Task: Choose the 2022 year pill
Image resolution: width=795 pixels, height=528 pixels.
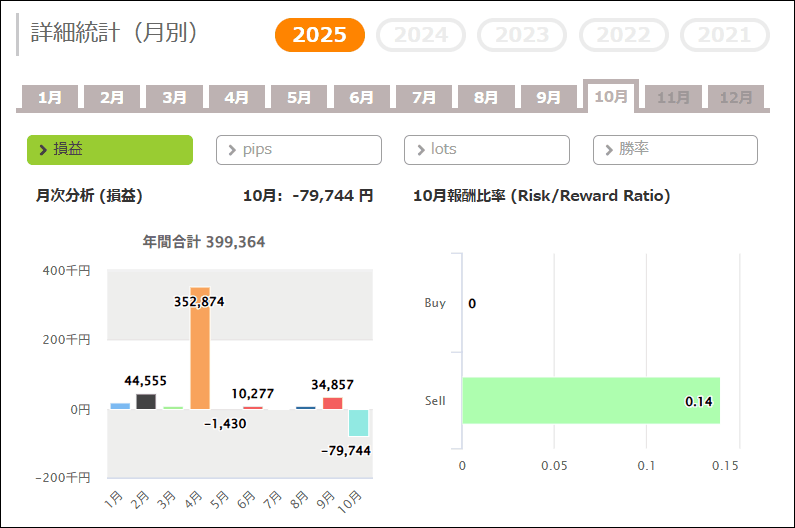Action: (623, 36)
